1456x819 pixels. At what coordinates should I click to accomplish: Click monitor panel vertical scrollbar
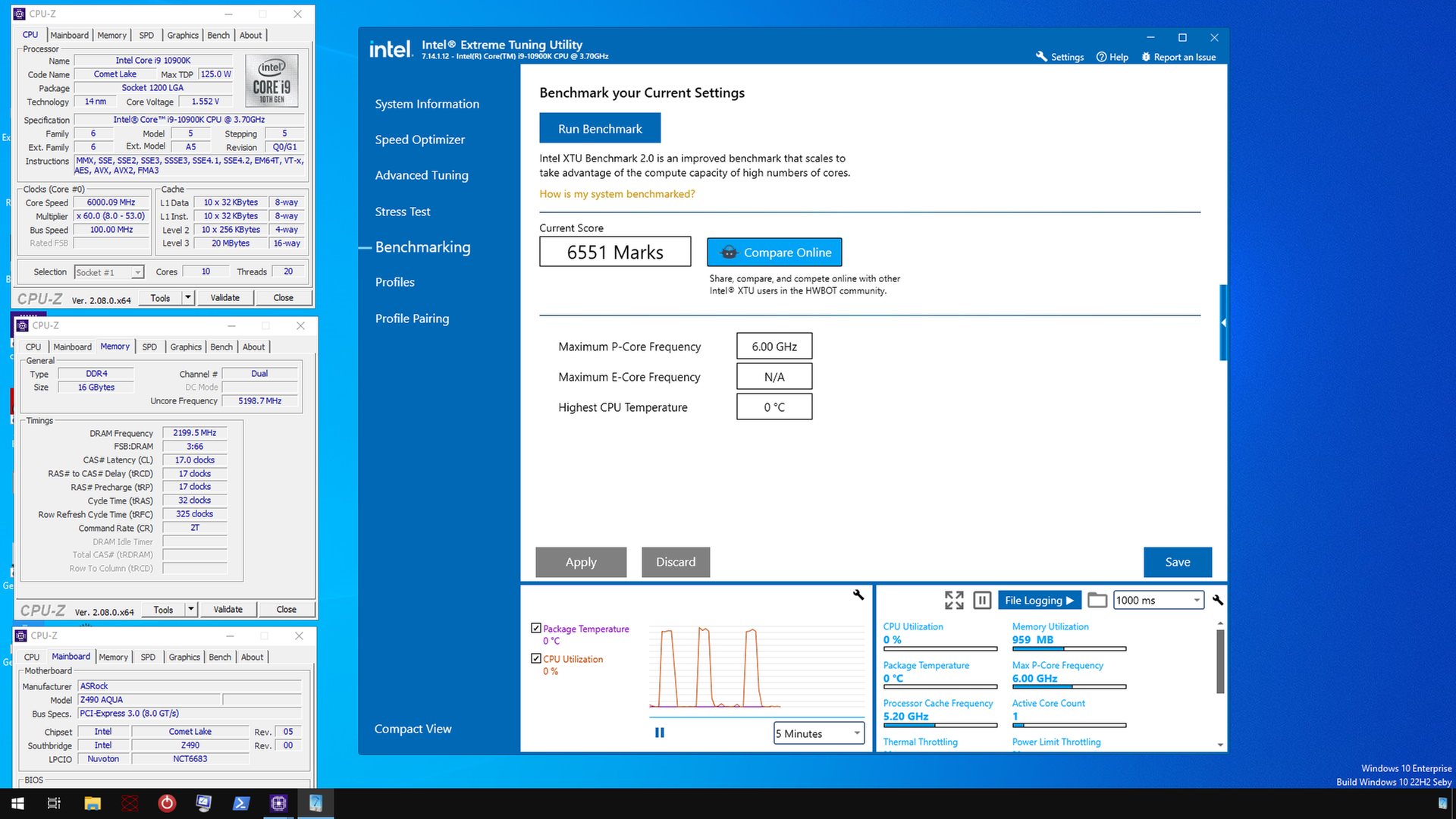pyautogui.click(x=1220, y=660)
